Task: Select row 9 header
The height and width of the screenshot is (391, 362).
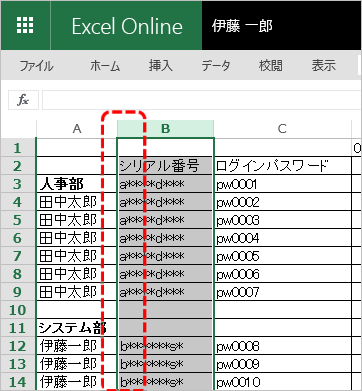Action: click(18, 292)
